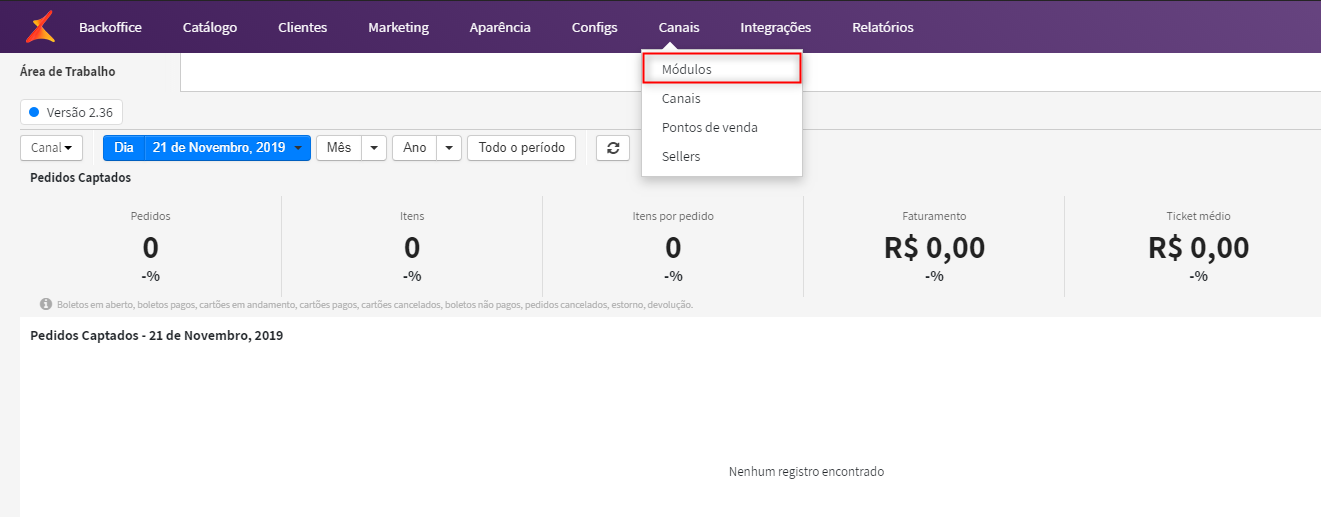Screen dimensions: 1321x517
Task: Click Pedidos Captados - 21 de Novembro, 2019 heading
Action: pos(157,336)
